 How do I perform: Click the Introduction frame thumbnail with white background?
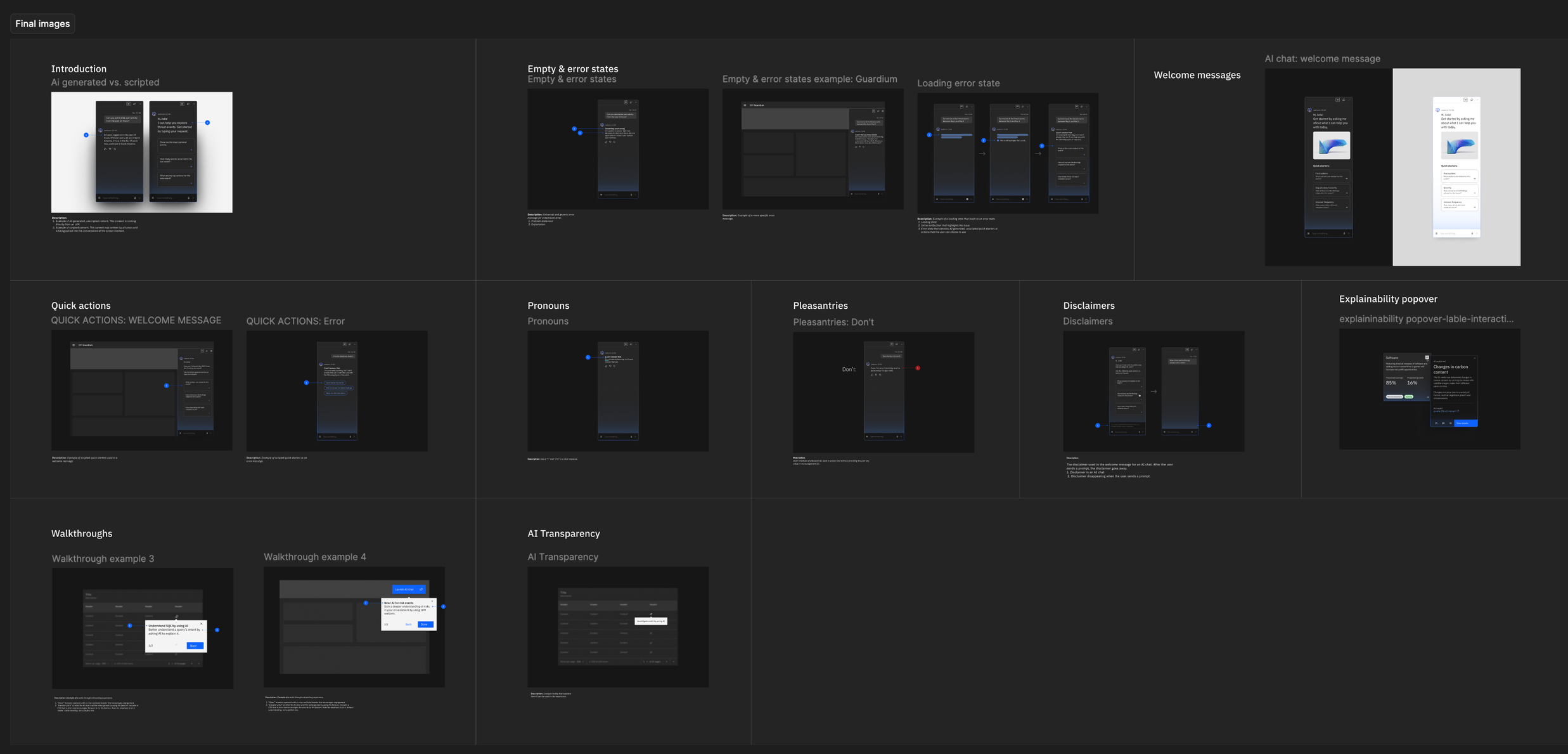click(141, 152)
